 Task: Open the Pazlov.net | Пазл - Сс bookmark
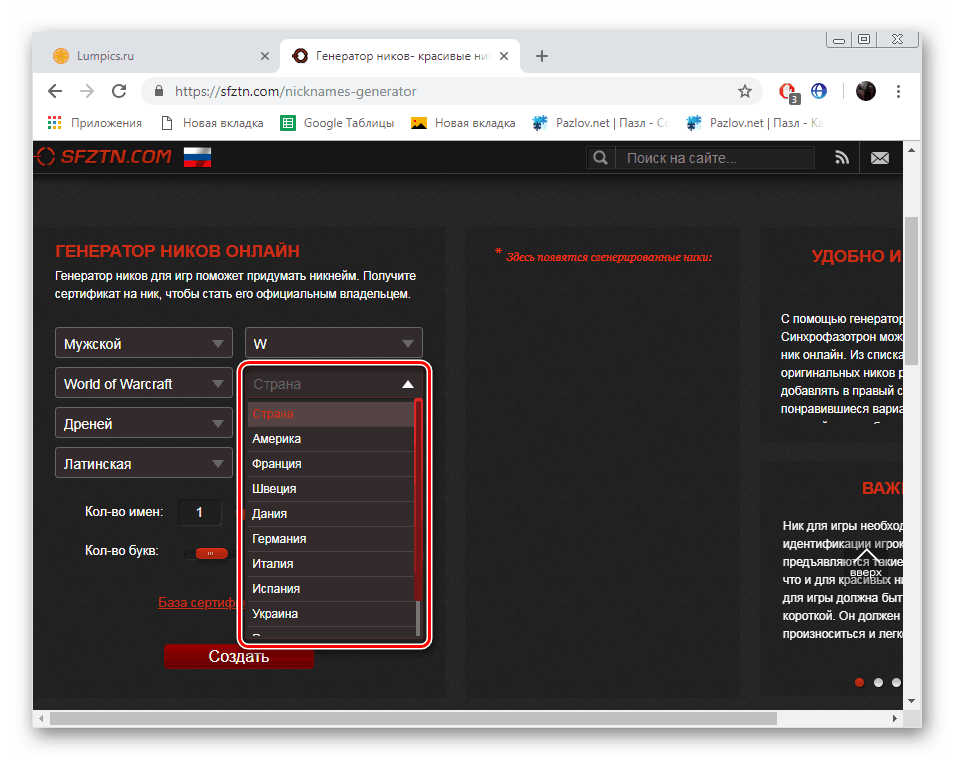tap(601, 123)
